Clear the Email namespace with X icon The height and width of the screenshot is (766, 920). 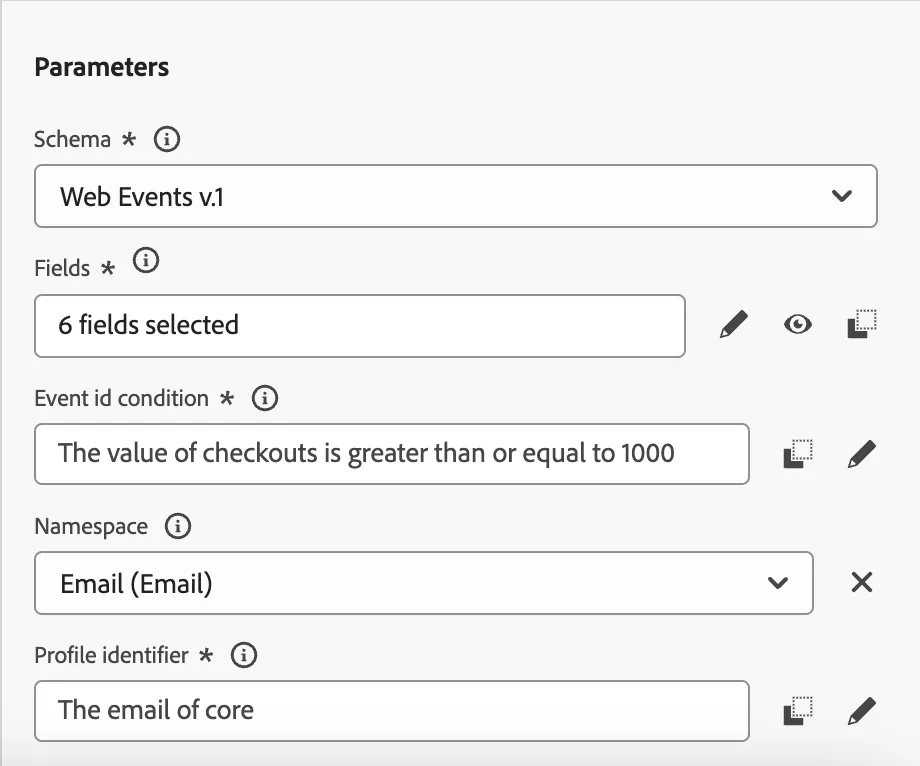[x=862, y=582]
